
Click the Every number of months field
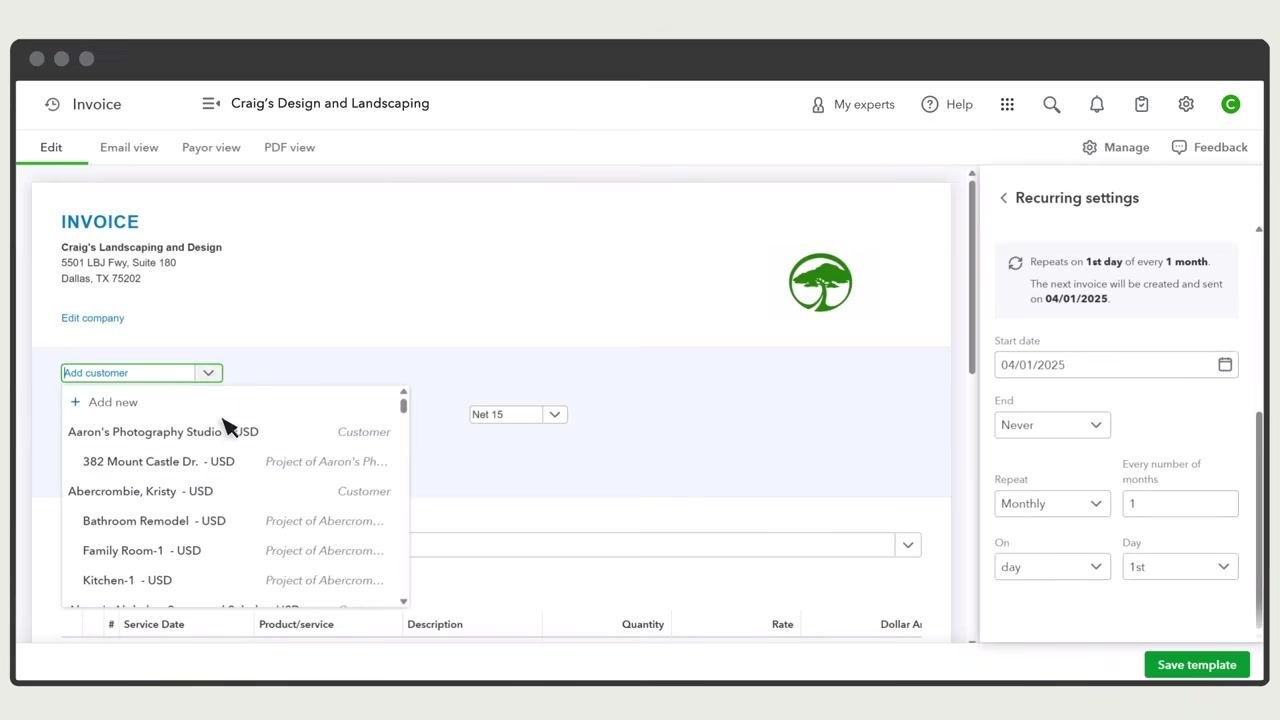coord(1180,504)
